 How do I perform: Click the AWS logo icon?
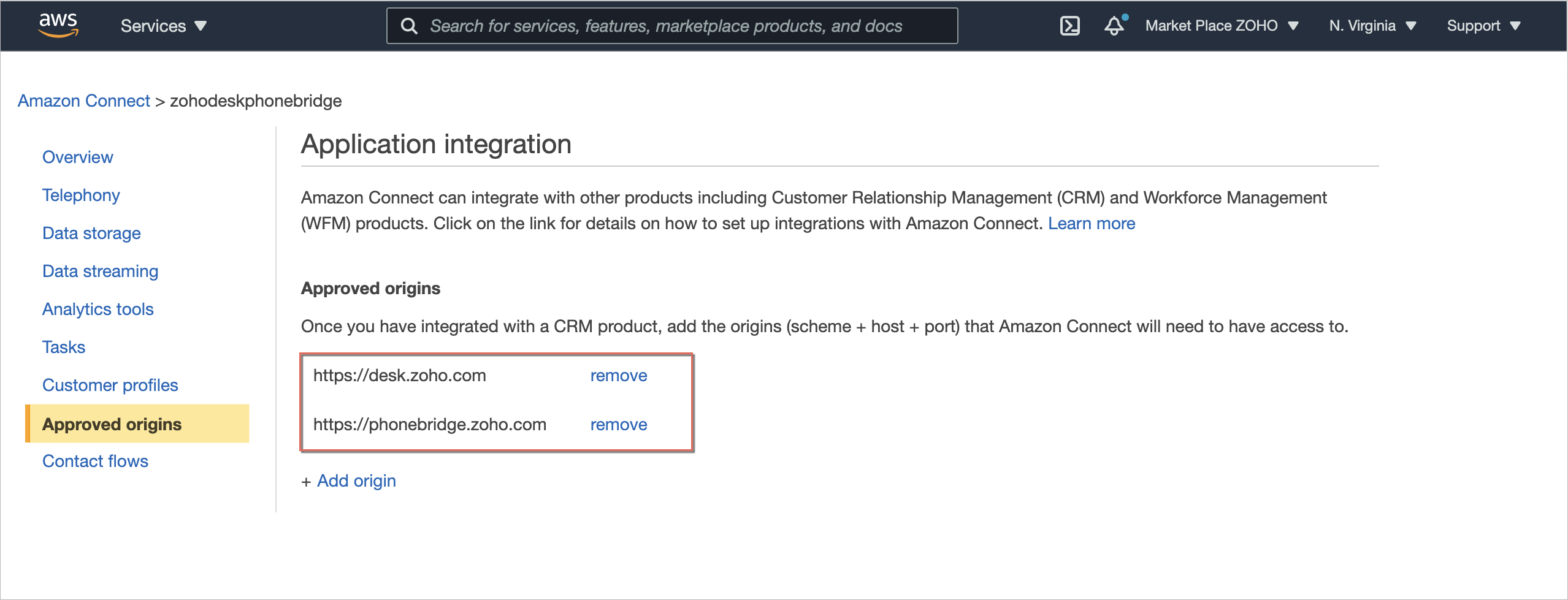coord(58,25)
